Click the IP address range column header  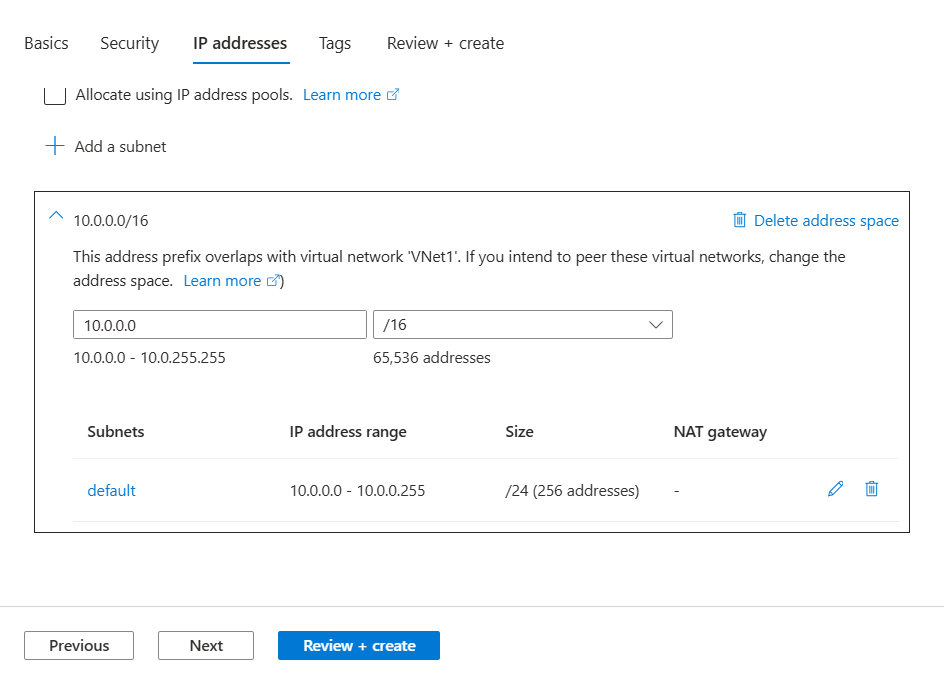[348, 432]
